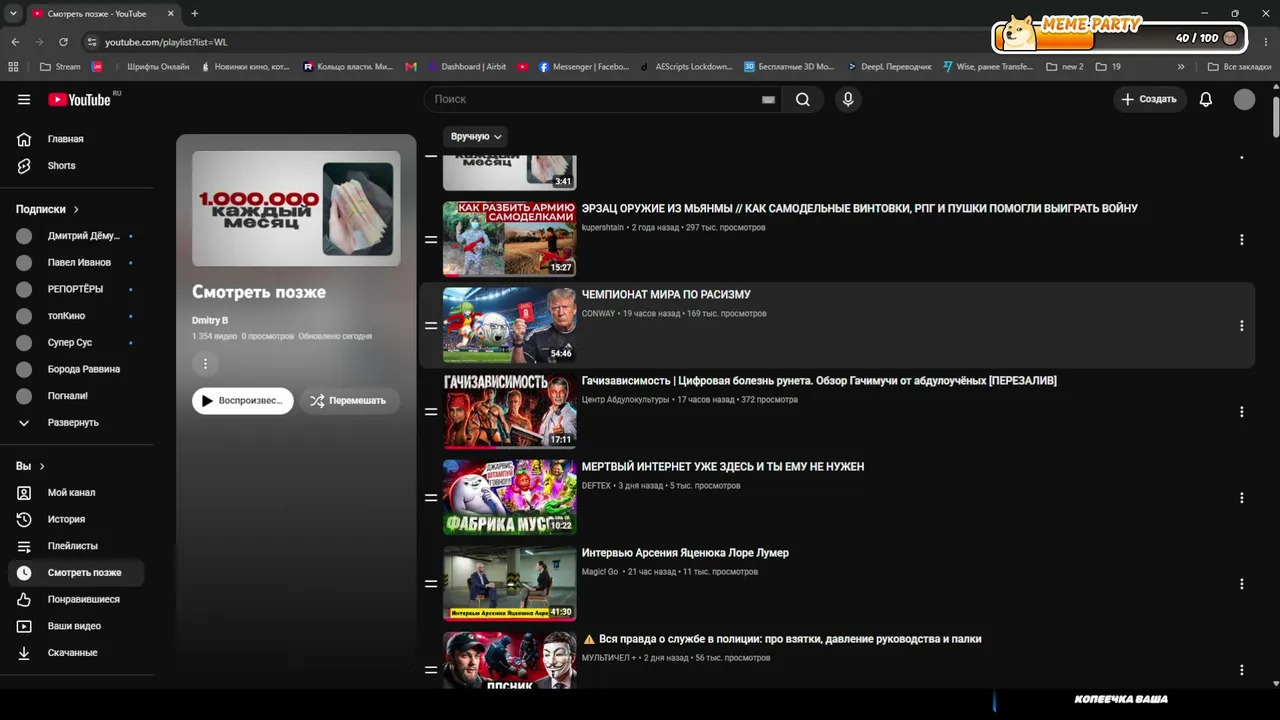Open the ЧЕМПИОНАТ МИРА ПО РАСИЗМУ thumbnail
Image resolution: width=1280 pixels, height=720 pixels.
pyautogui.click(x=510, y=325)
